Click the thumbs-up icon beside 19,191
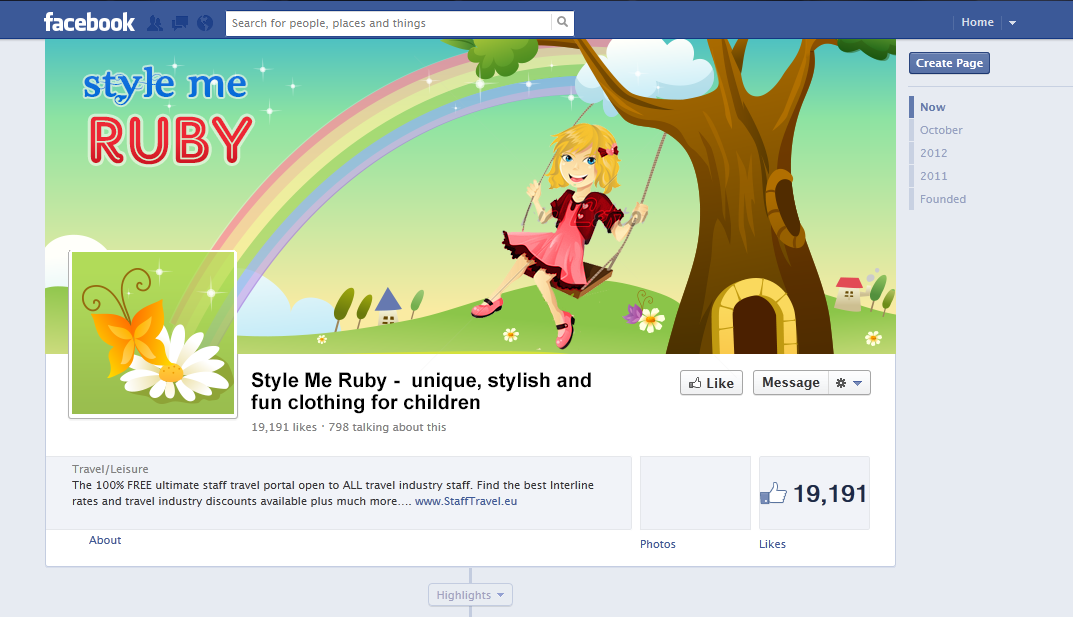This screenshot has width=1073, height=617. pos(773,494)
